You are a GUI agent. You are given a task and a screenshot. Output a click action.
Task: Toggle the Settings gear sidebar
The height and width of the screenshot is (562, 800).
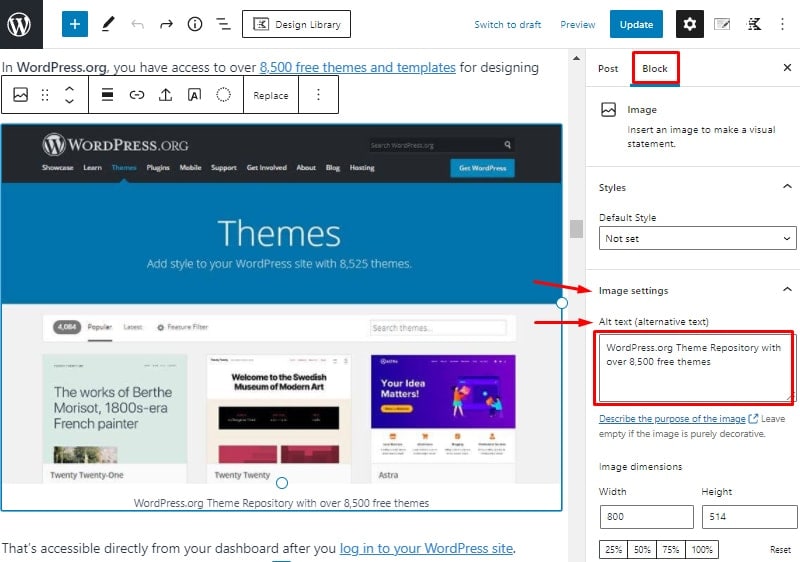click(x=690, y=24)
